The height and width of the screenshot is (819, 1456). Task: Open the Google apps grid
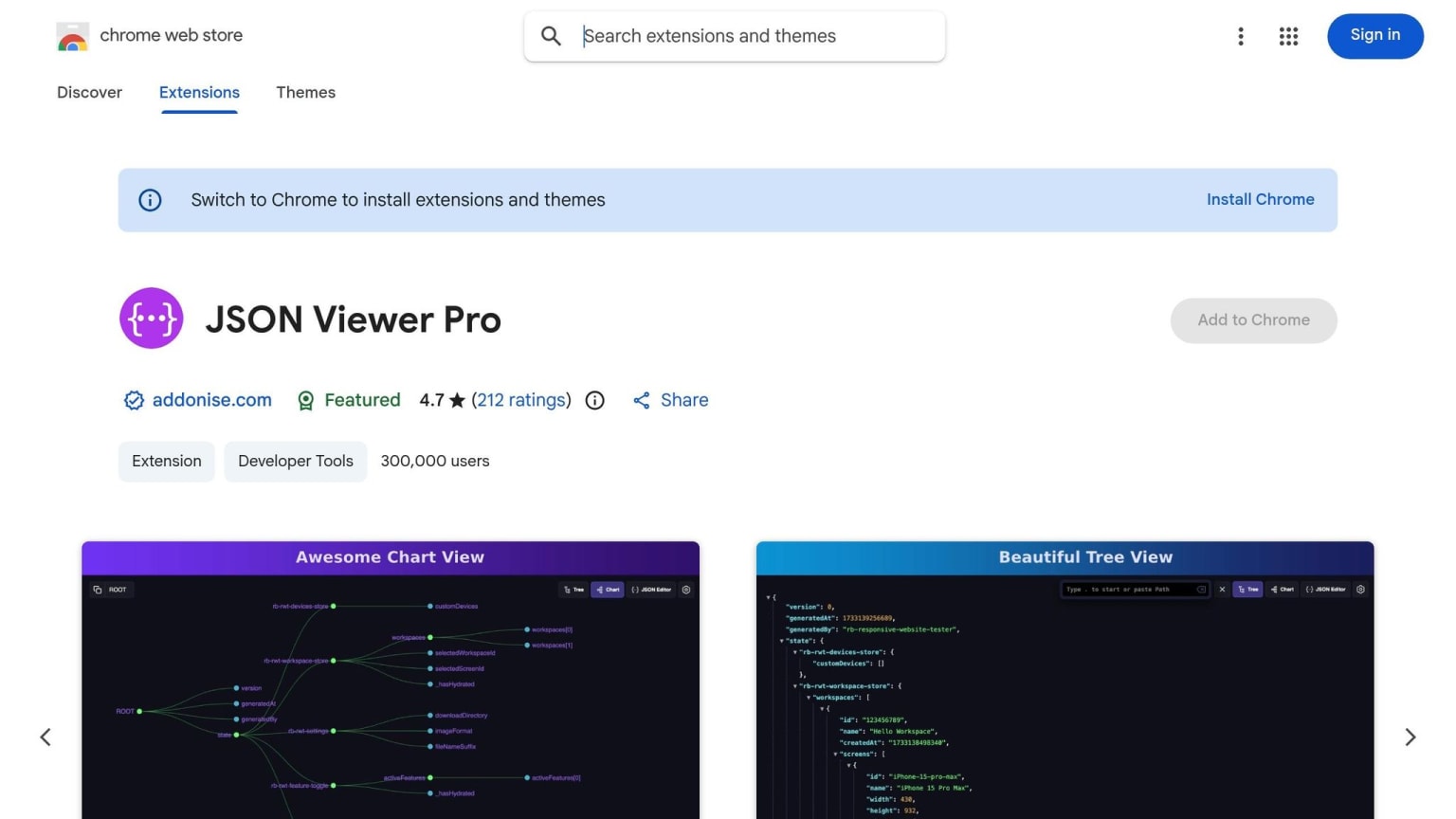1288,36
